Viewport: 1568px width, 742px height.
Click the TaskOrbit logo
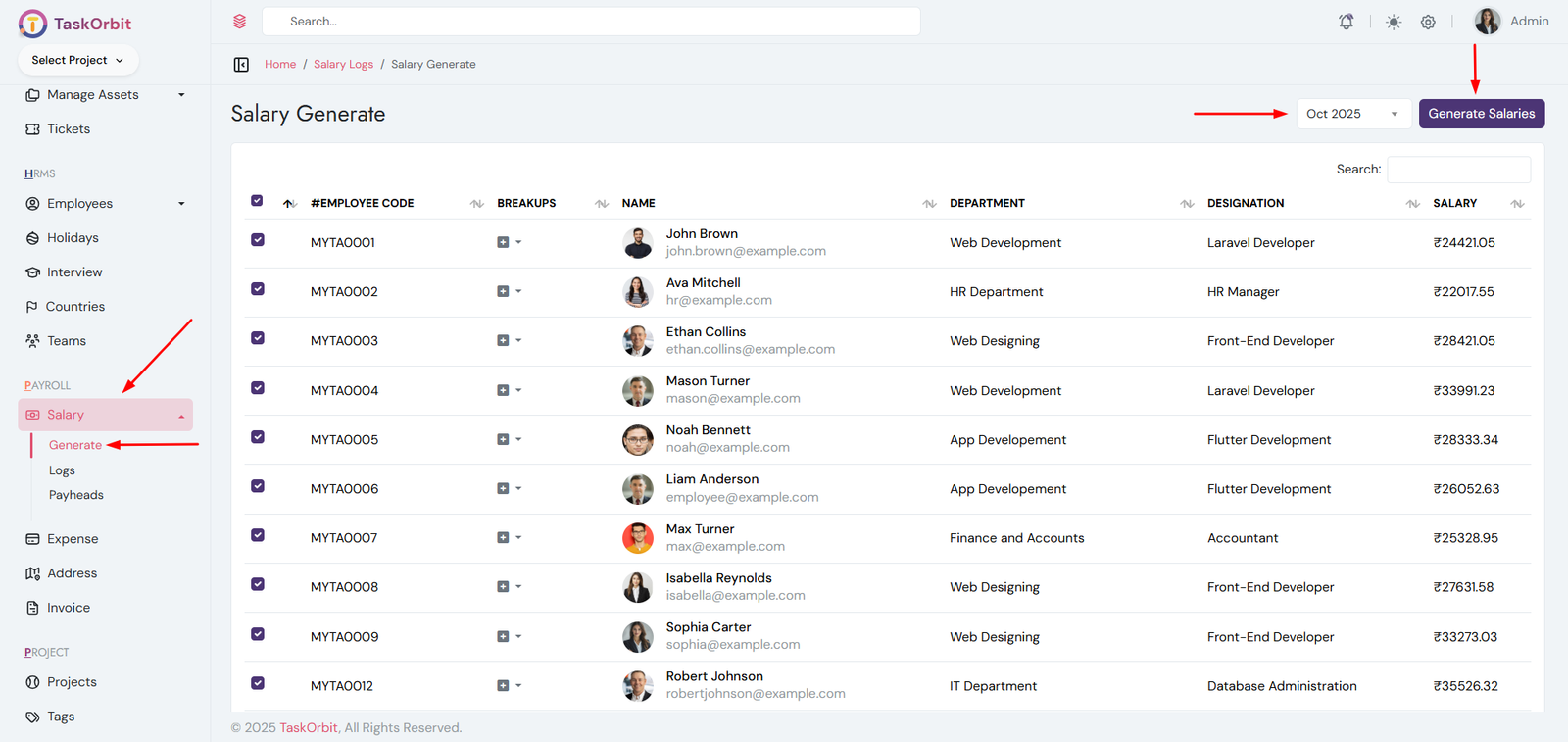(74, 24)
